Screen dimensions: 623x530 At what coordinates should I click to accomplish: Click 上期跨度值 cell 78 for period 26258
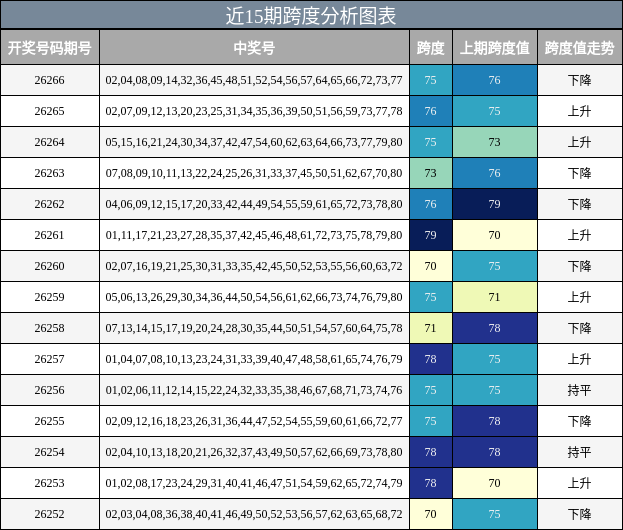coord(495,328)
